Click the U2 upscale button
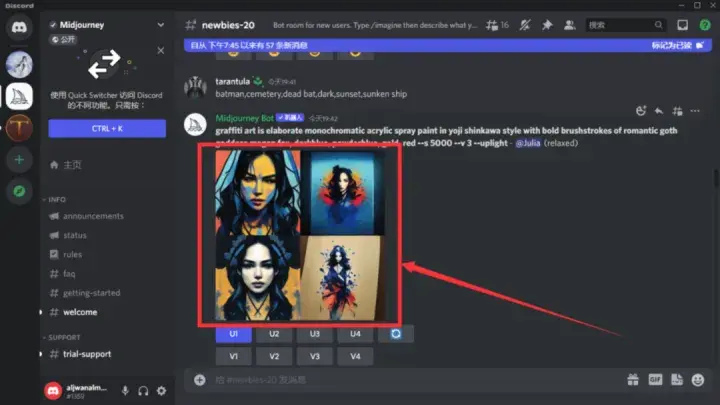This screenshot has width=720, height=405. (274, 334)
